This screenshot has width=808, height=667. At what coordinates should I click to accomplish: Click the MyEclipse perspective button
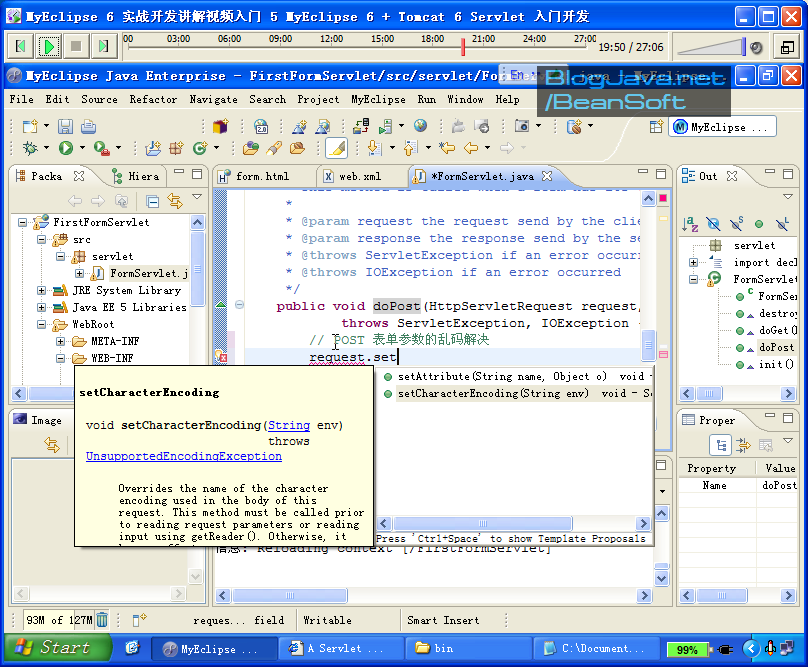tap(723, 127)
